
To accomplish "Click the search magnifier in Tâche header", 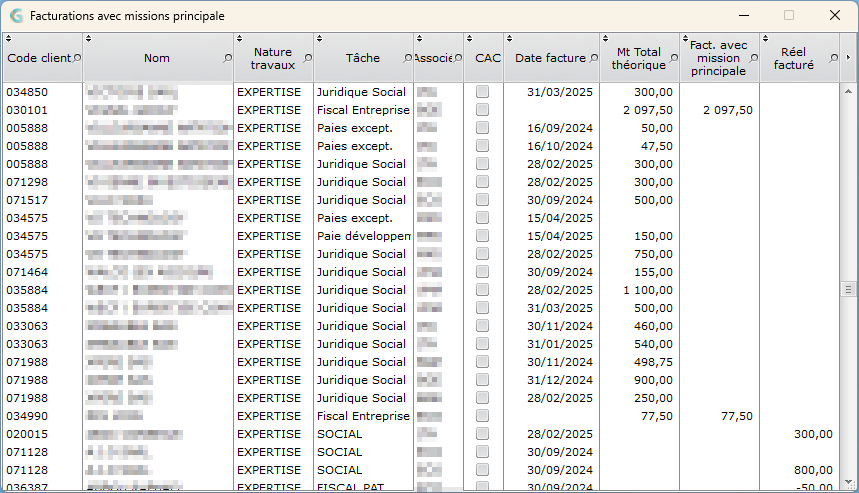I will pyautogui.click(x=408, y=58).
